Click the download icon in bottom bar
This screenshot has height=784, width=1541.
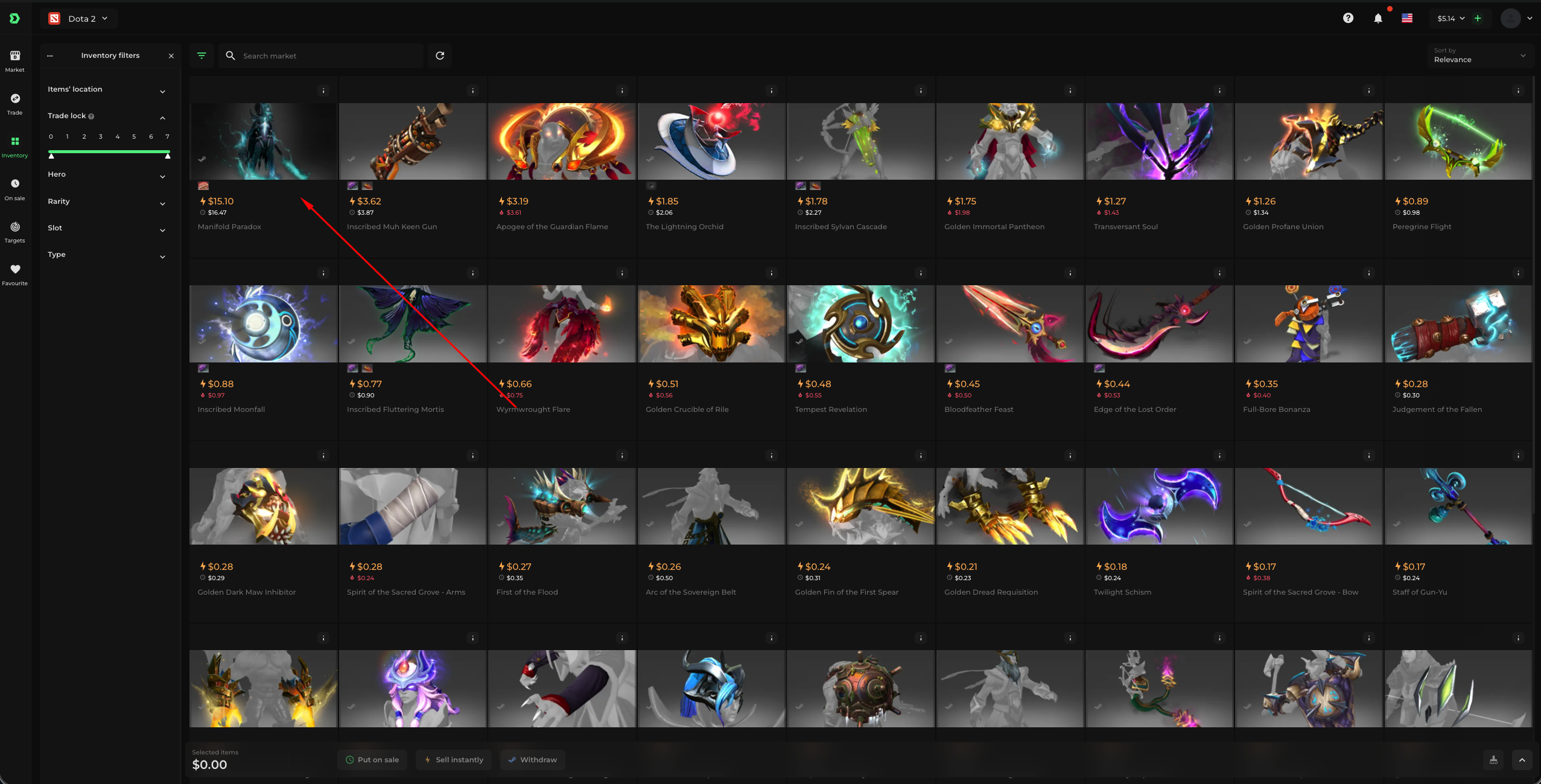1493,760
